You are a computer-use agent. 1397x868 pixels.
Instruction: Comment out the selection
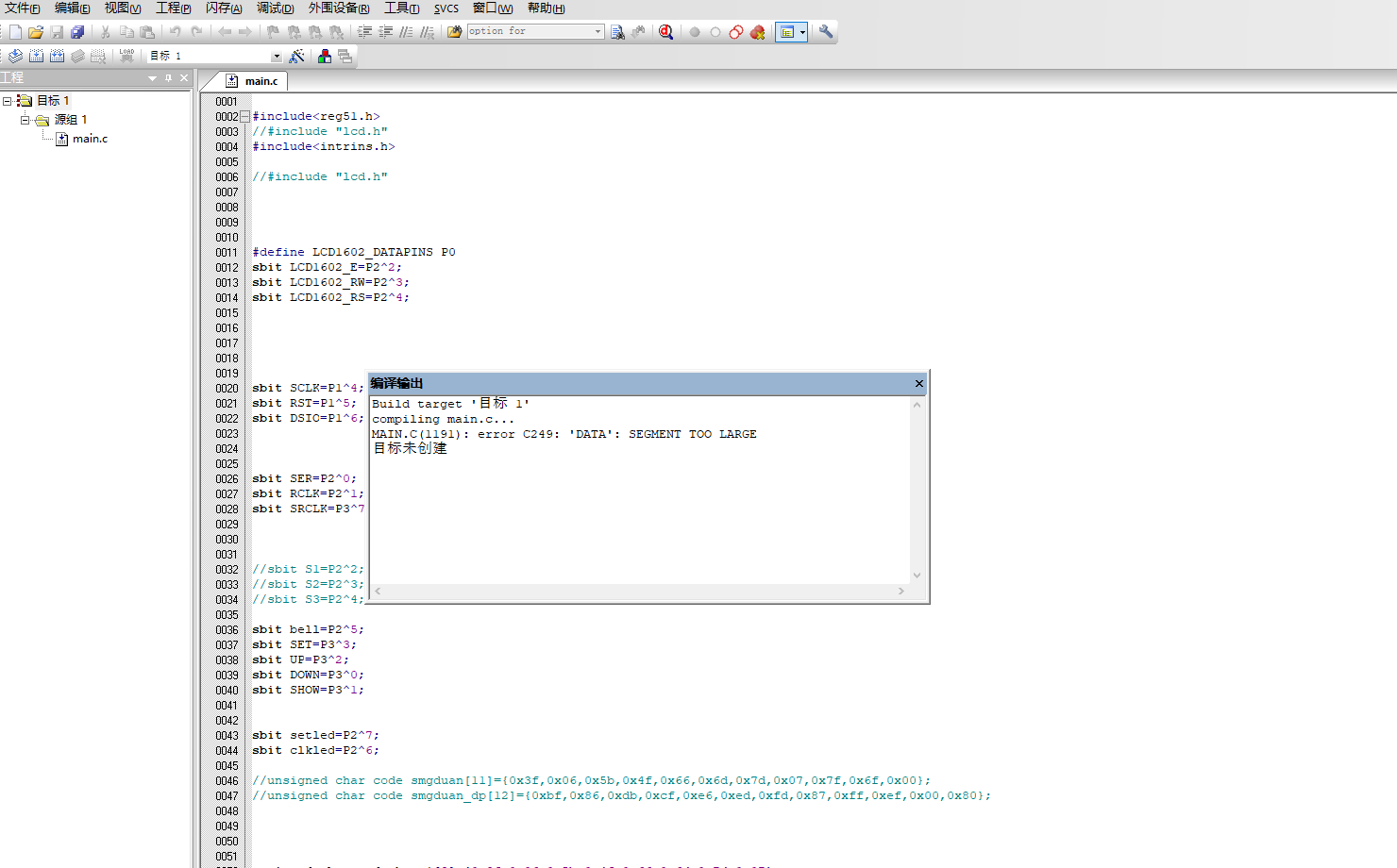(x=406, y=32)
